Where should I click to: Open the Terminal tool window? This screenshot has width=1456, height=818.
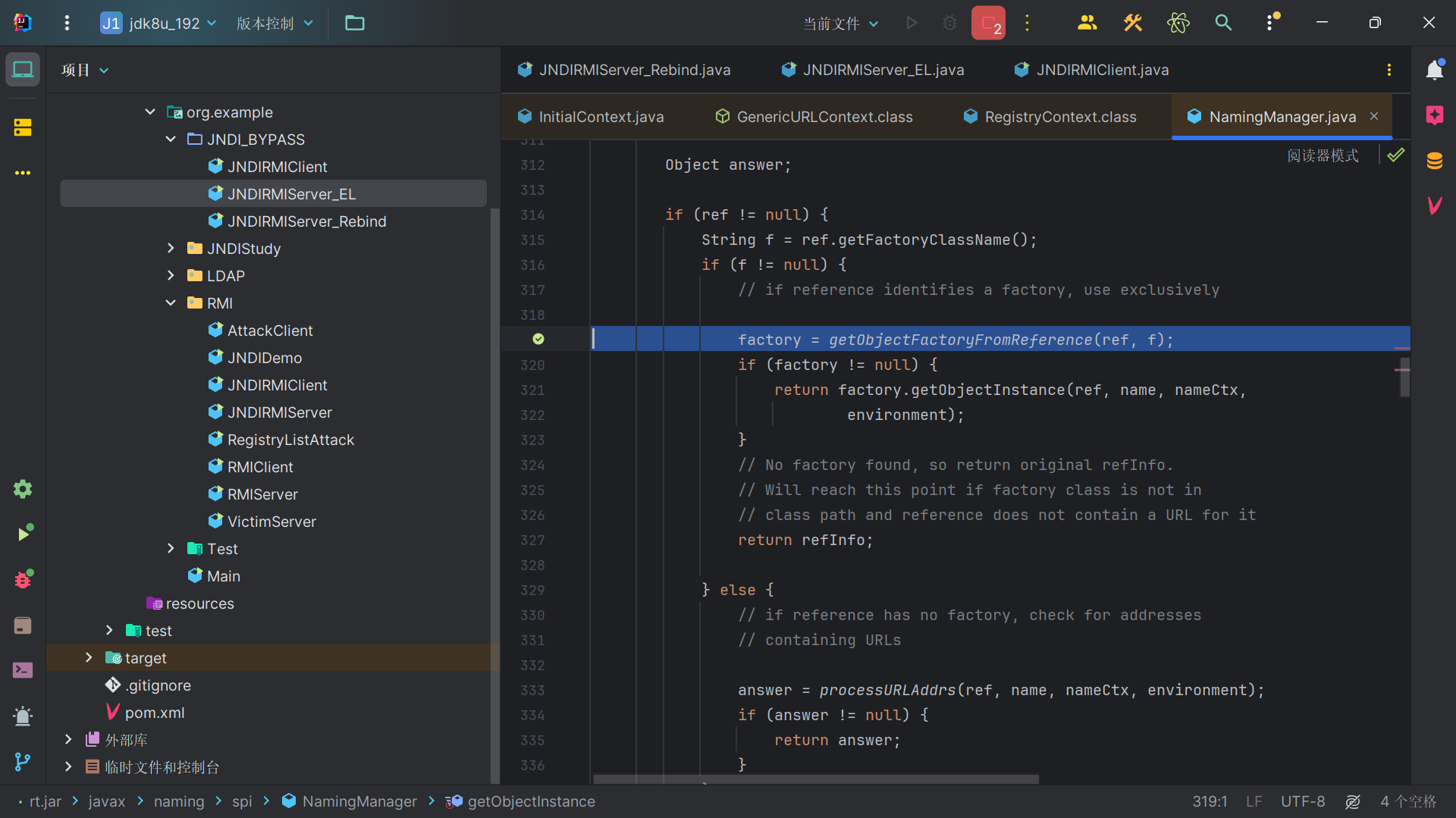(23, 670)
